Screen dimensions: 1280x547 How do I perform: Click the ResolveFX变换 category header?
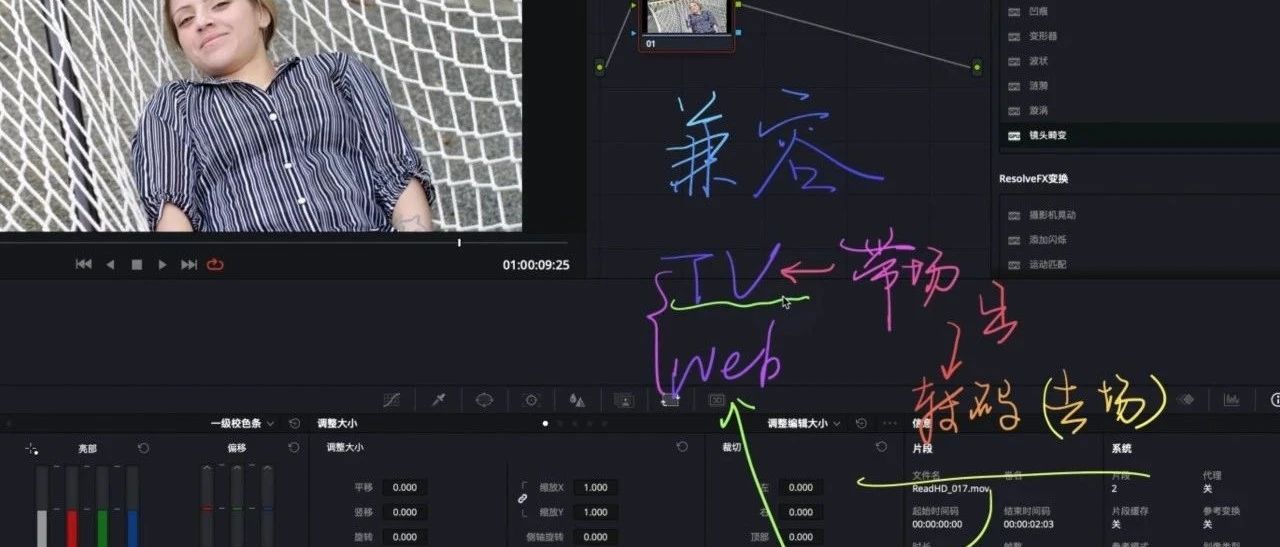[x=1036, y=179]
